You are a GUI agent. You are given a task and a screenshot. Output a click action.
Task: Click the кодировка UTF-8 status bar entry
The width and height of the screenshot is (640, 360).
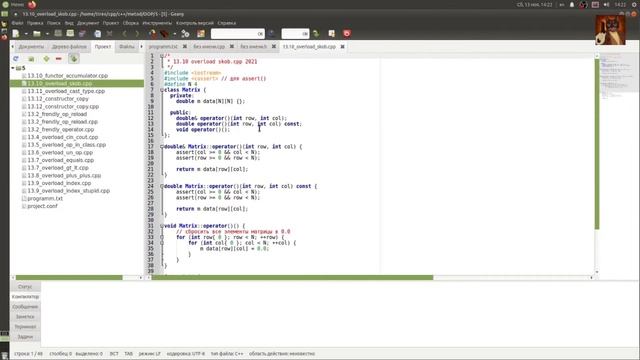click(186, 354)
